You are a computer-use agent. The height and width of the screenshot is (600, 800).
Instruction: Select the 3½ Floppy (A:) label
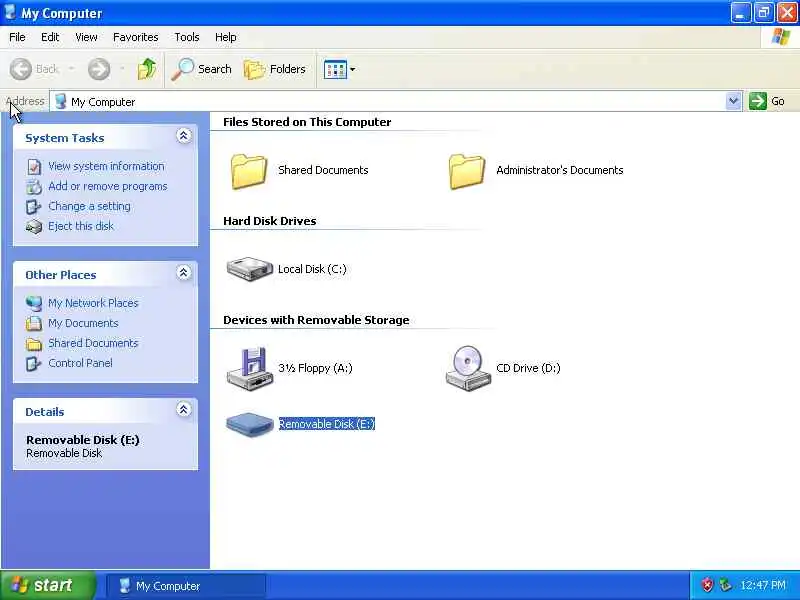[315, 368]
